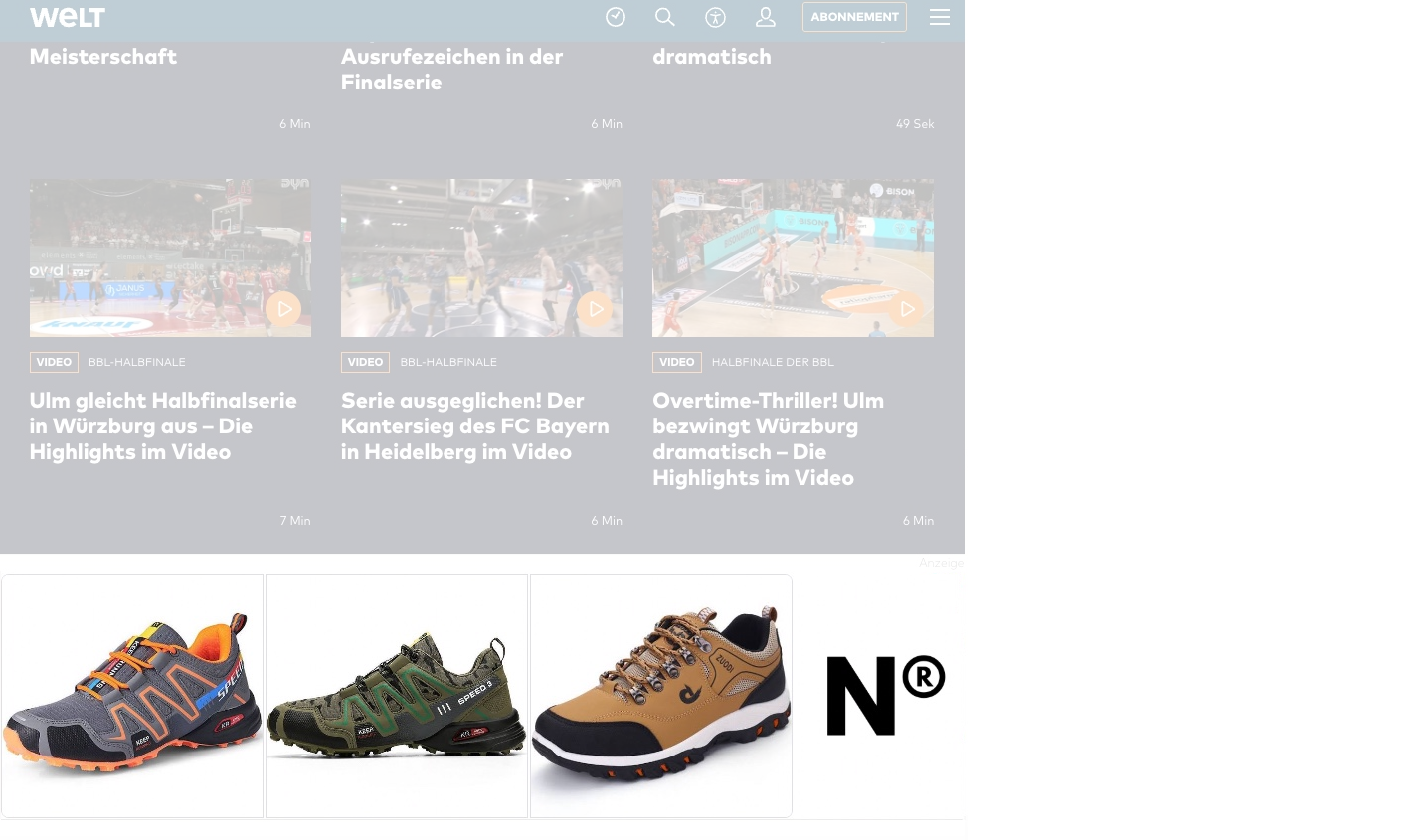This screenshot has width=1423, height=840.
Task: Select the tan hiking shoe ad
Action: (661, 696)
